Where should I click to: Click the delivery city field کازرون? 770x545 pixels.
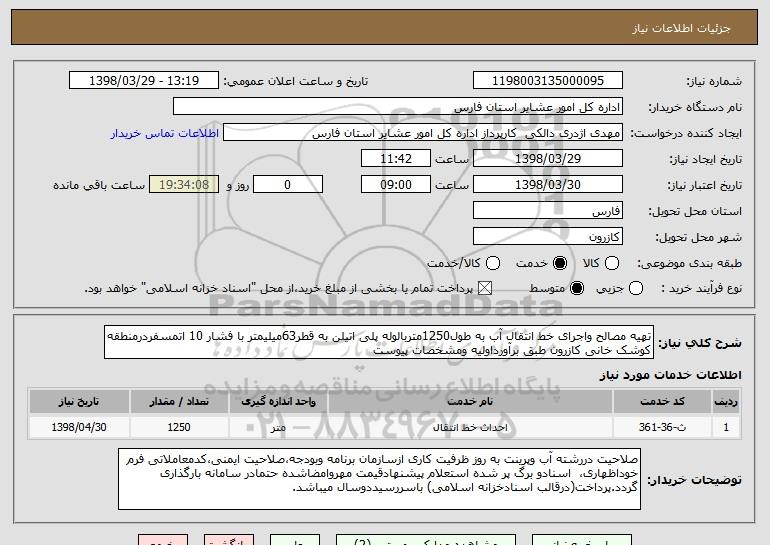(548, 237)
